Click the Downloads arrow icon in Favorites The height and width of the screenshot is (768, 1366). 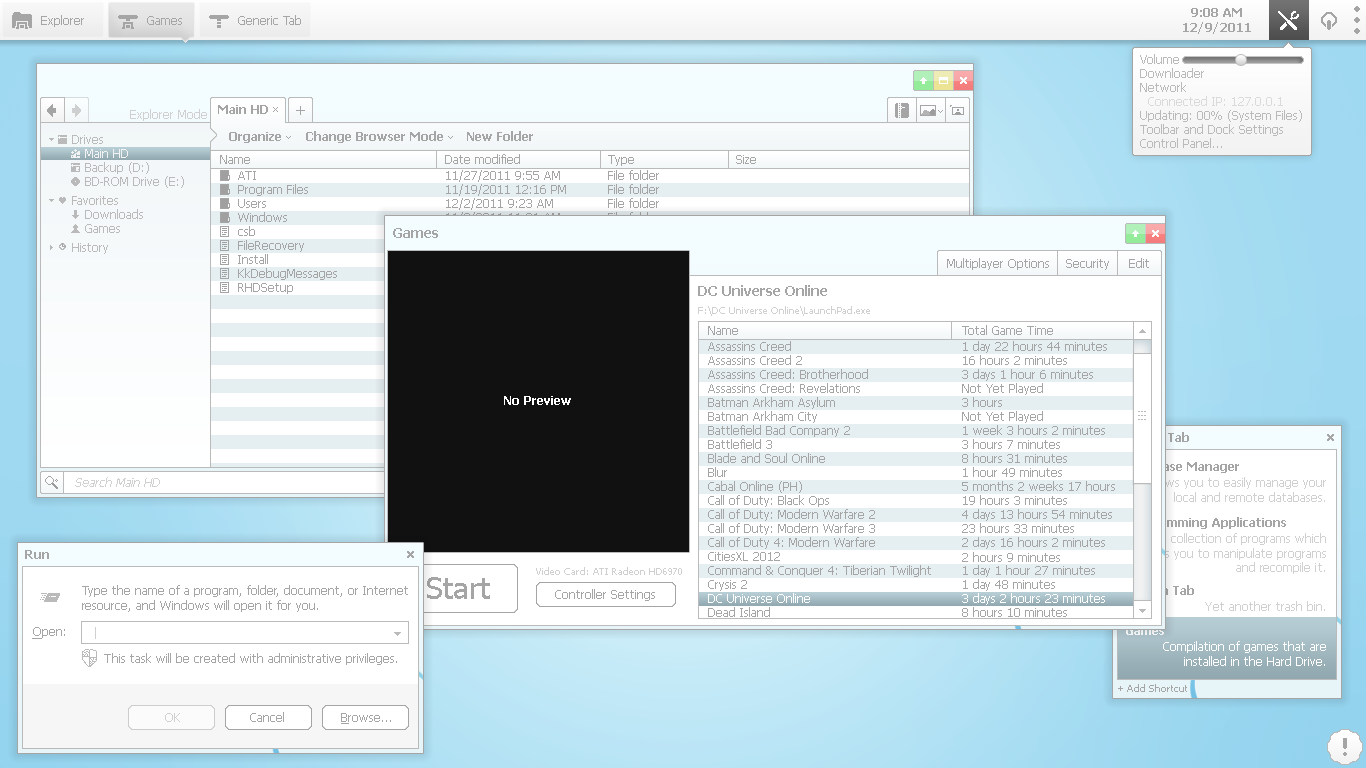point(75,215)
